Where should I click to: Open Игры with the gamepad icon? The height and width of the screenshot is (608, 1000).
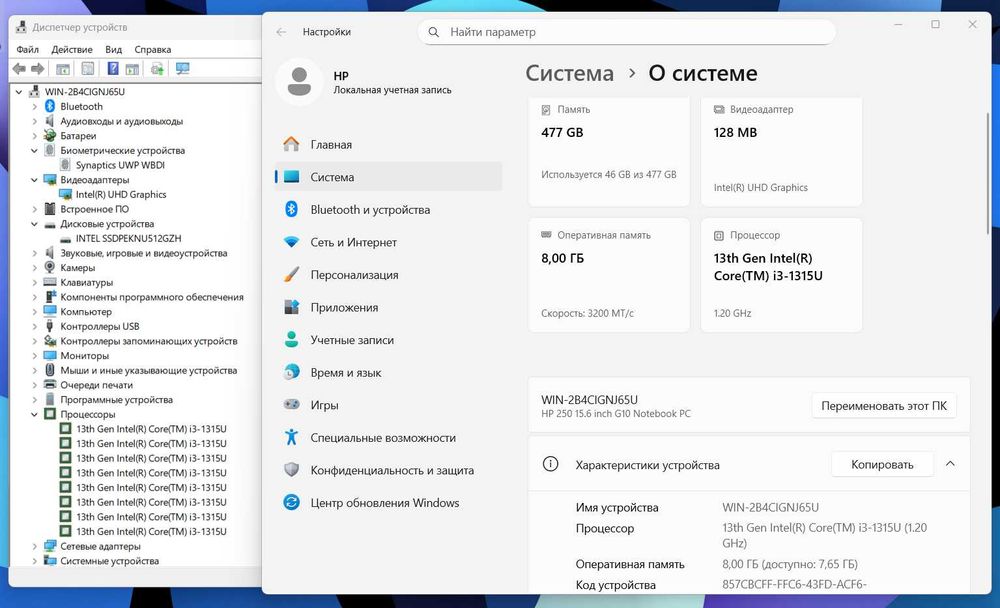click(x=388, y=405)
